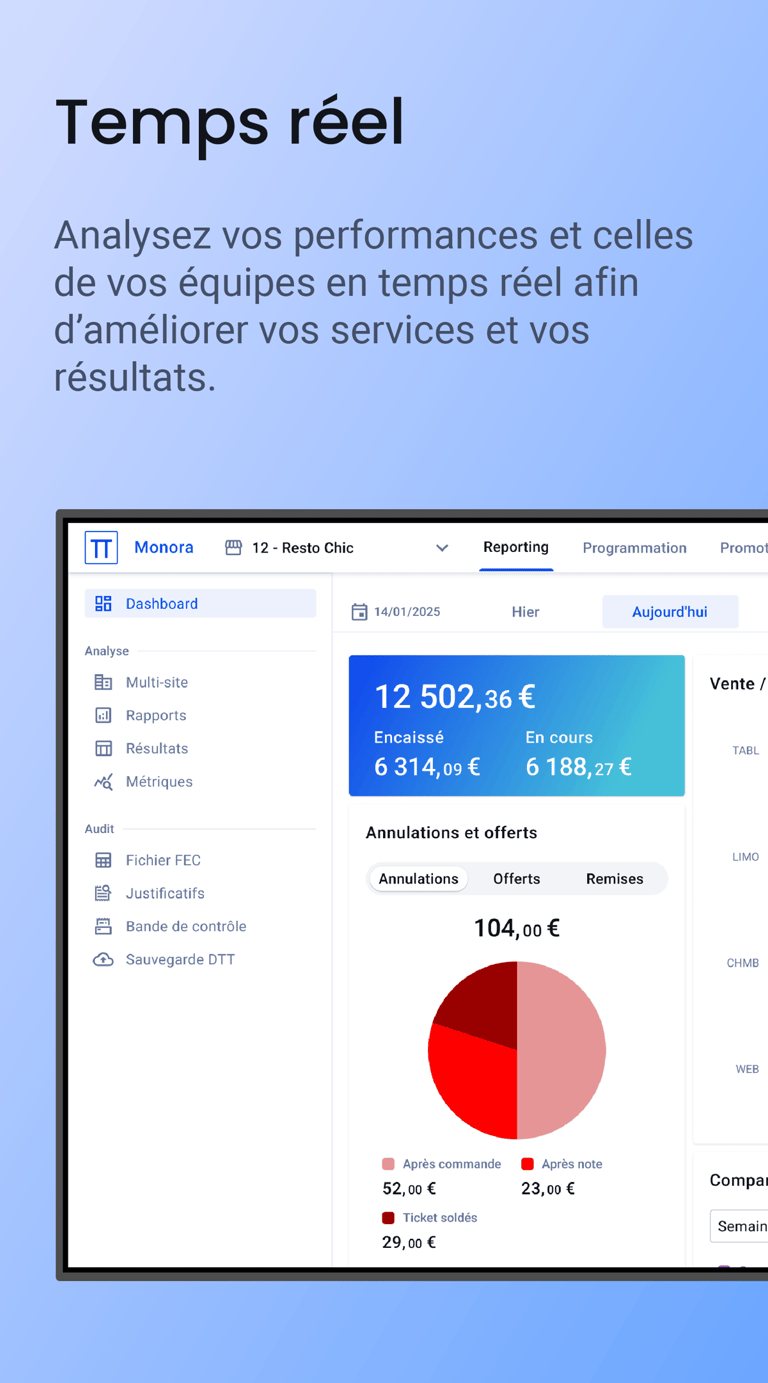Viewport: 768px width, 1383px height.
Task: Click the Métriques graph icon
Action: coord(103,782)
